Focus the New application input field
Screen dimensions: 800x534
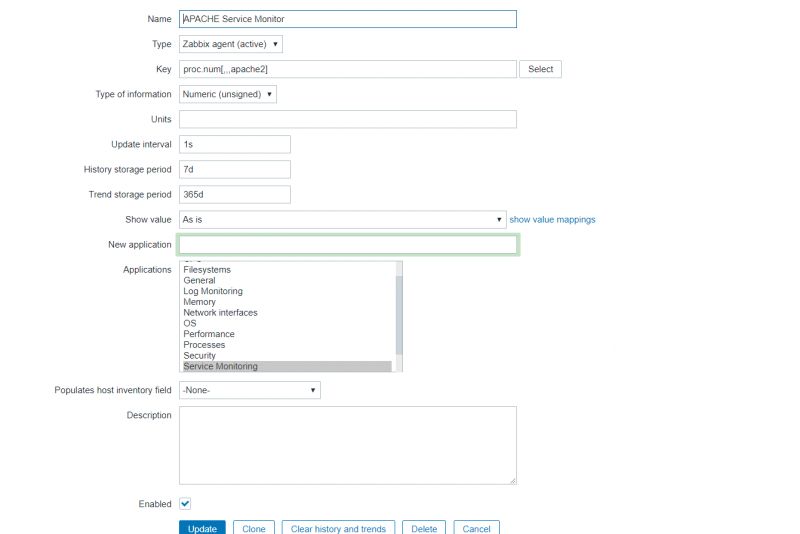tap(348, 245)
